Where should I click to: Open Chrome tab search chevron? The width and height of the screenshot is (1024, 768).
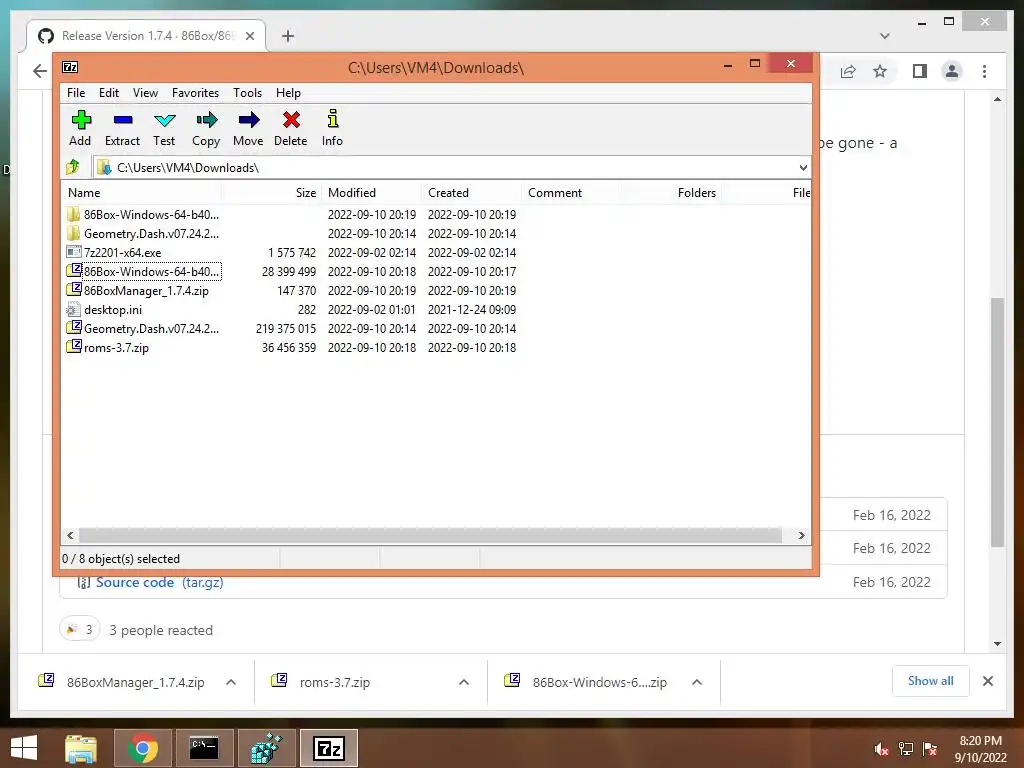(885, 36)
